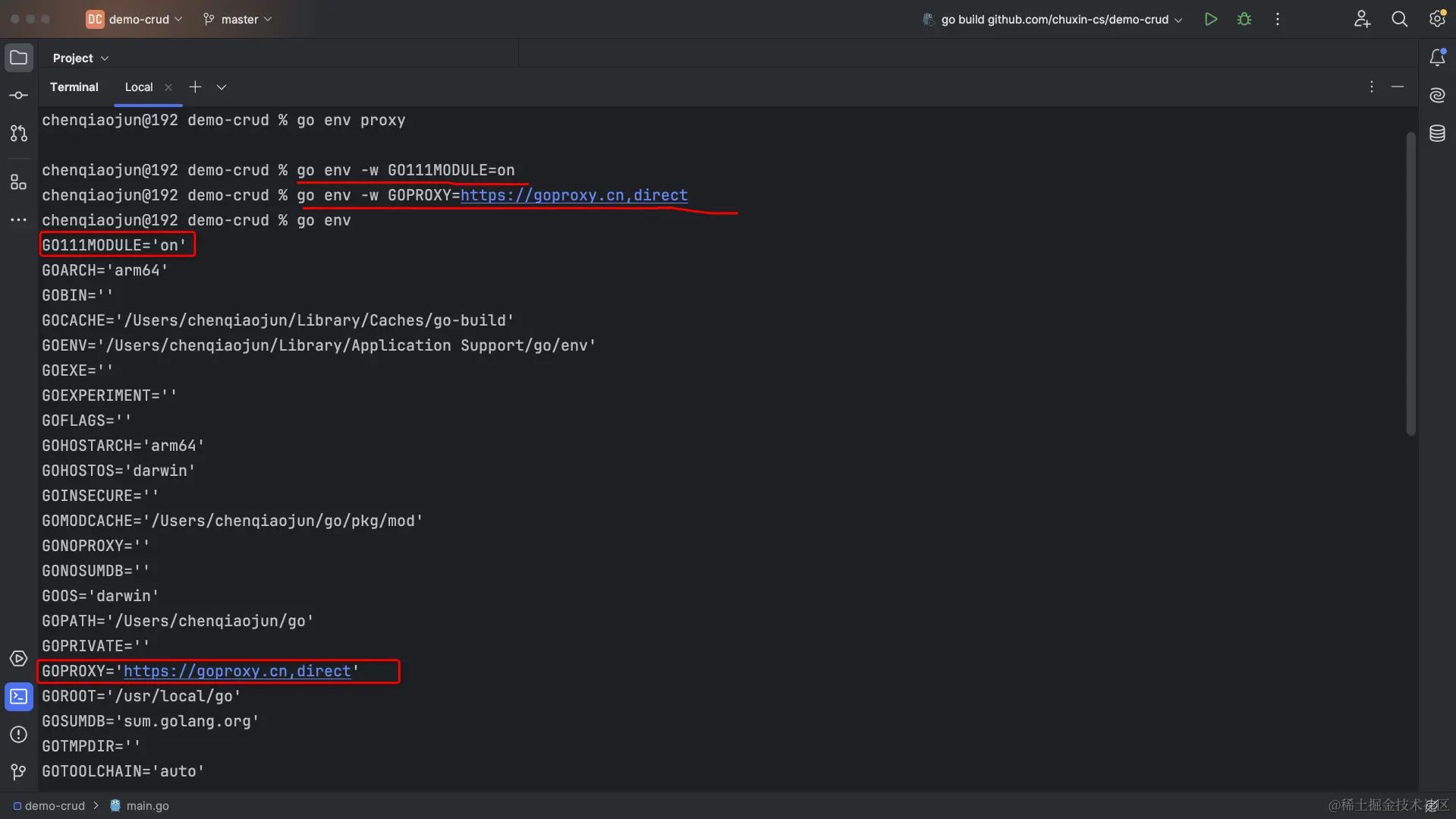Screen dimensions: 1456x819
Task: Click the GONOPROXY='' line
Action: 96,546
